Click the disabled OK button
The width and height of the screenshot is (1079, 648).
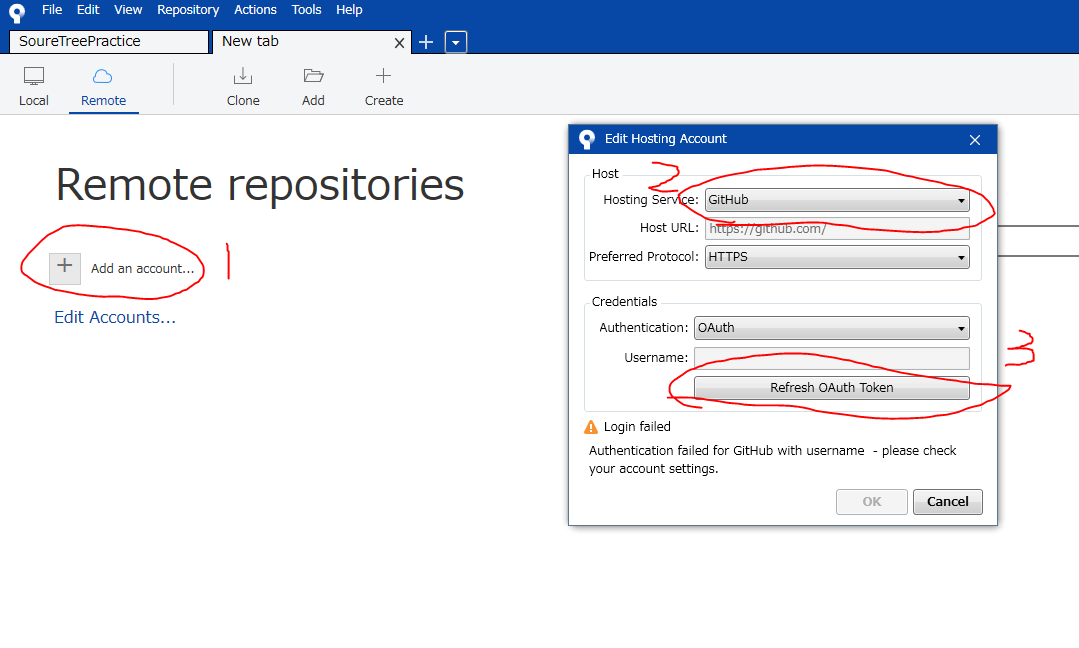coord(871,502)
